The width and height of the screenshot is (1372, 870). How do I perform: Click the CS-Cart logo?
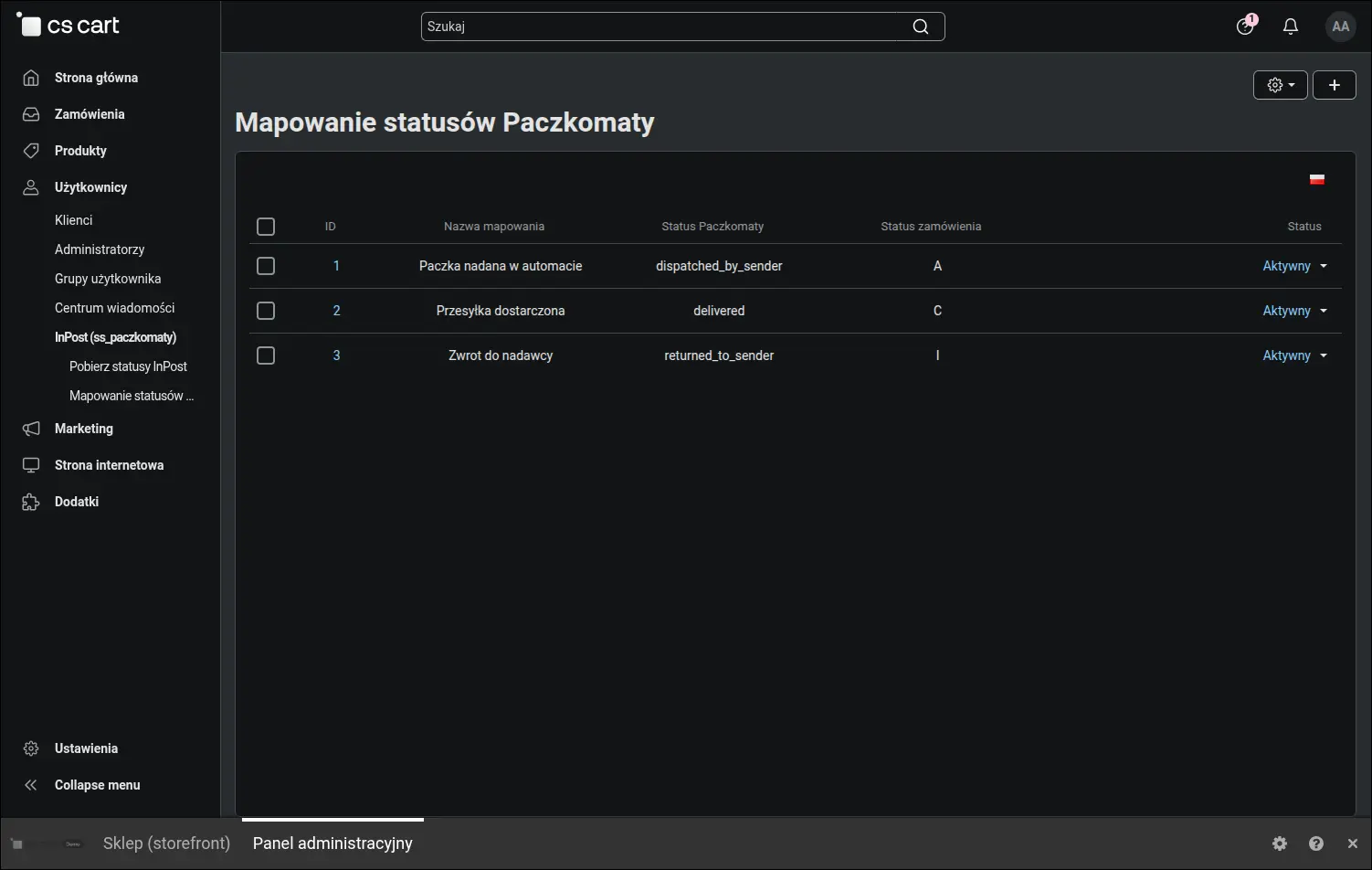[69, 26]
